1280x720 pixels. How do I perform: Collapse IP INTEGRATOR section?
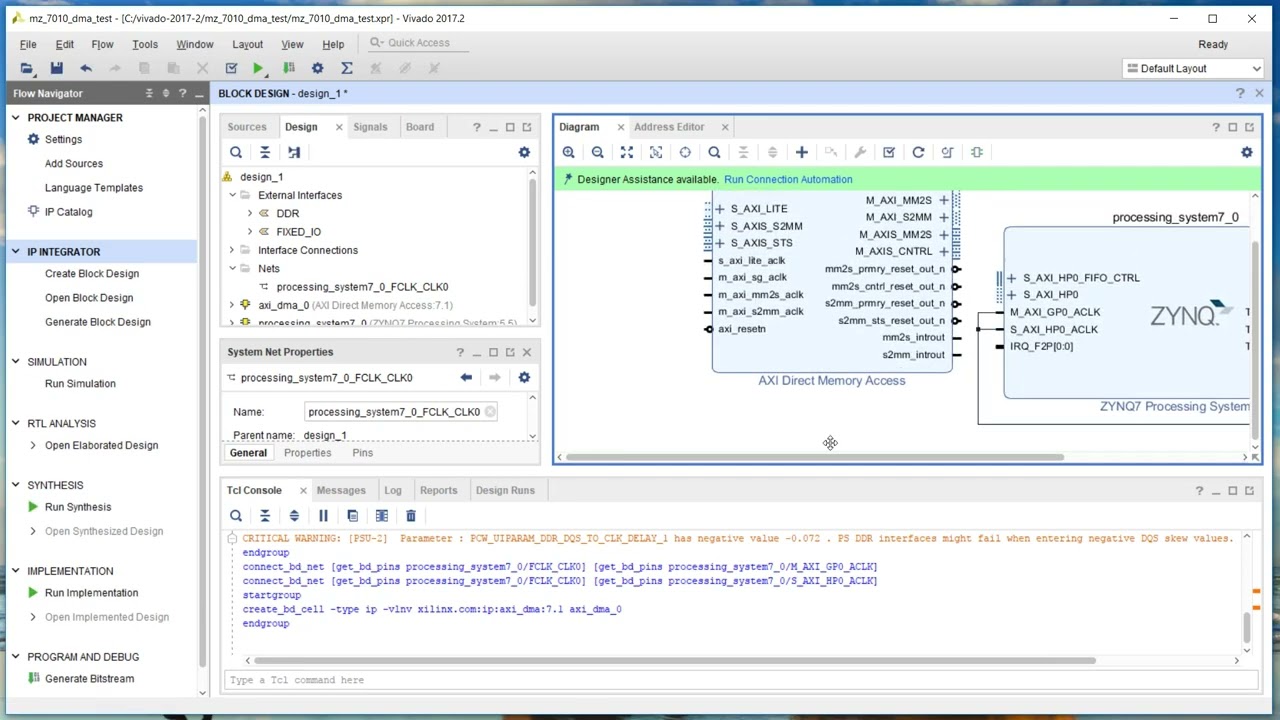click(x=15, y=252)
